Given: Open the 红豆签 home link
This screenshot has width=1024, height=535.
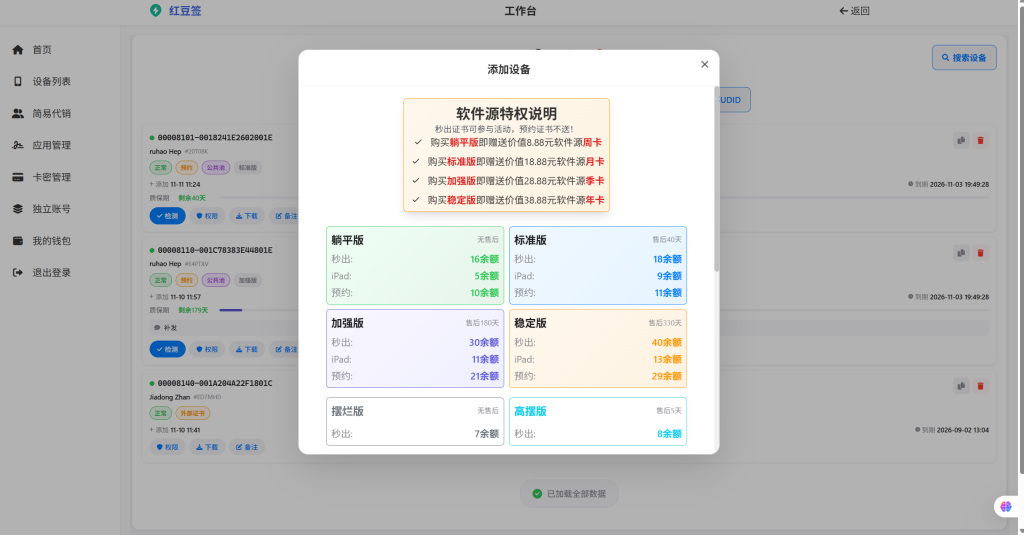Looking at the screenshot, I should pos(185,10).
